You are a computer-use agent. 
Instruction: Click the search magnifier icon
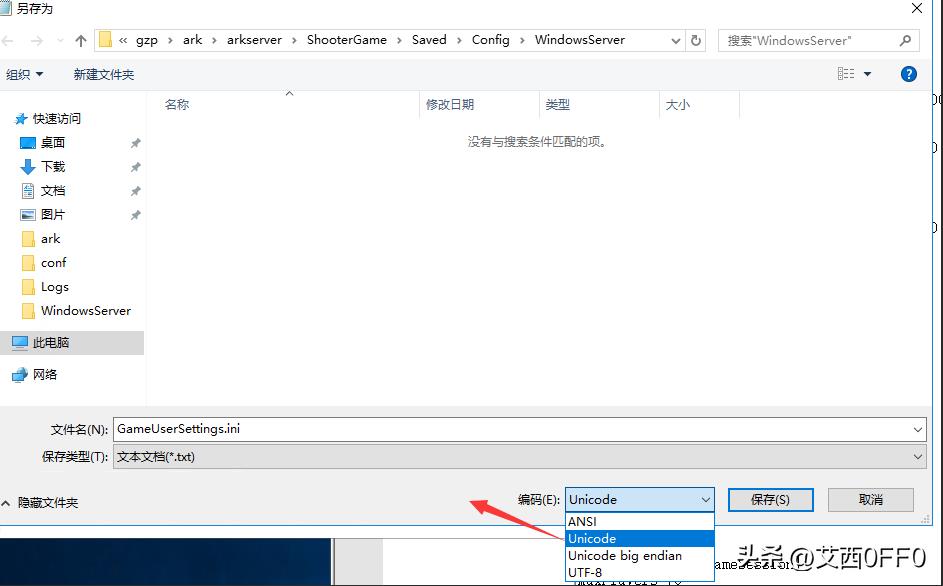(905, 40)
